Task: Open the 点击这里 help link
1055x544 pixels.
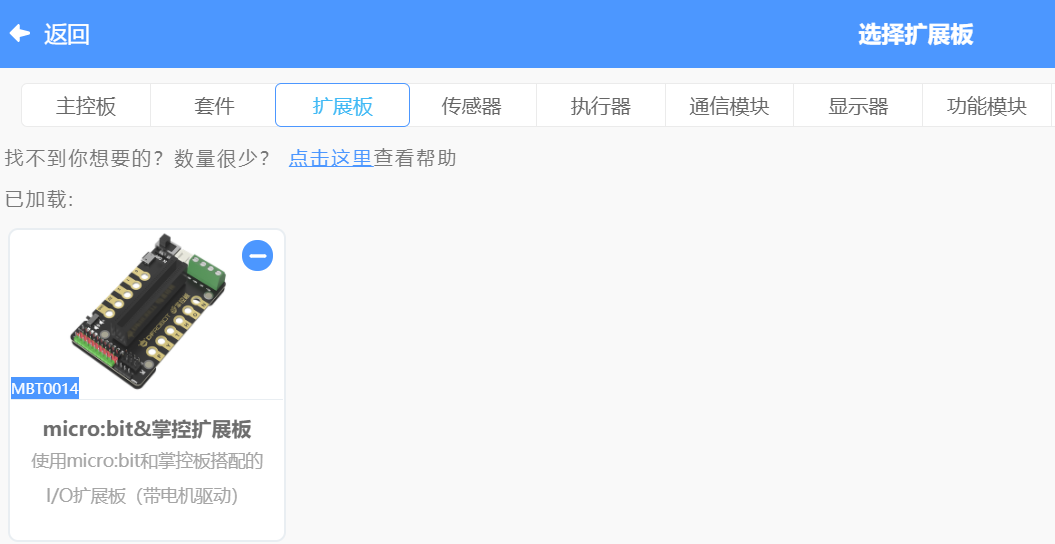Action: point(330,158)
